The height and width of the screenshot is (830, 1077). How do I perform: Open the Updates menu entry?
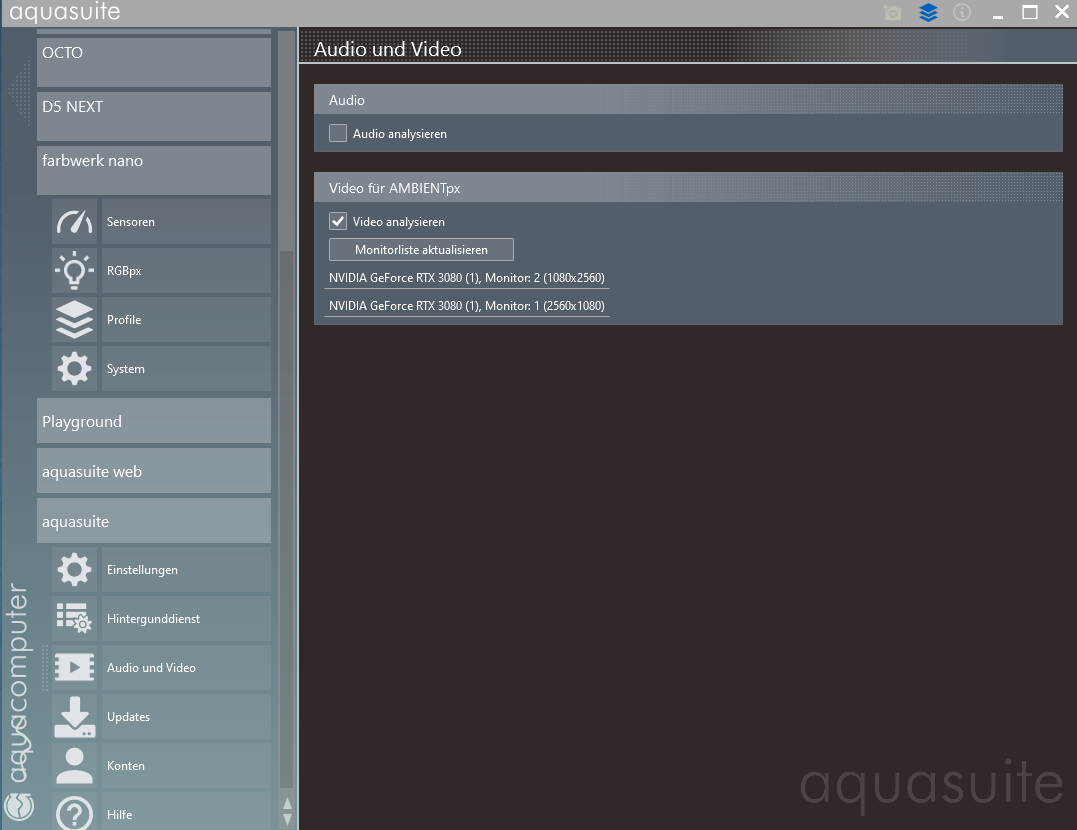click(x=186, y=717)
